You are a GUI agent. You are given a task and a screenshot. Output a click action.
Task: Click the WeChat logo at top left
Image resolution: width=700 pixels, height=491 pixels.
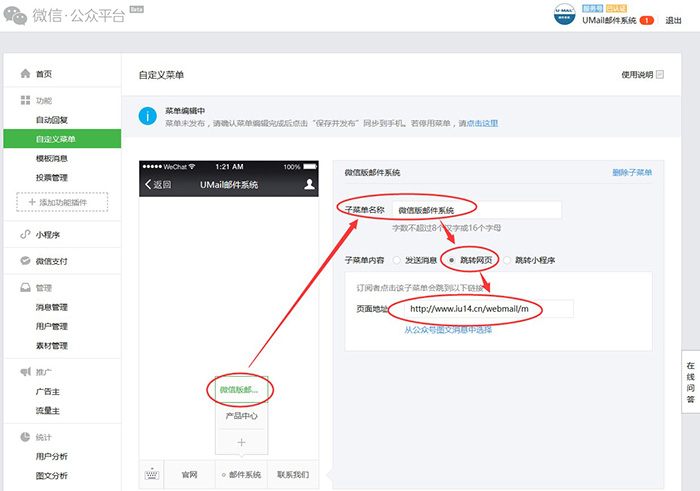pyautogui.click(x=15, y=16)
